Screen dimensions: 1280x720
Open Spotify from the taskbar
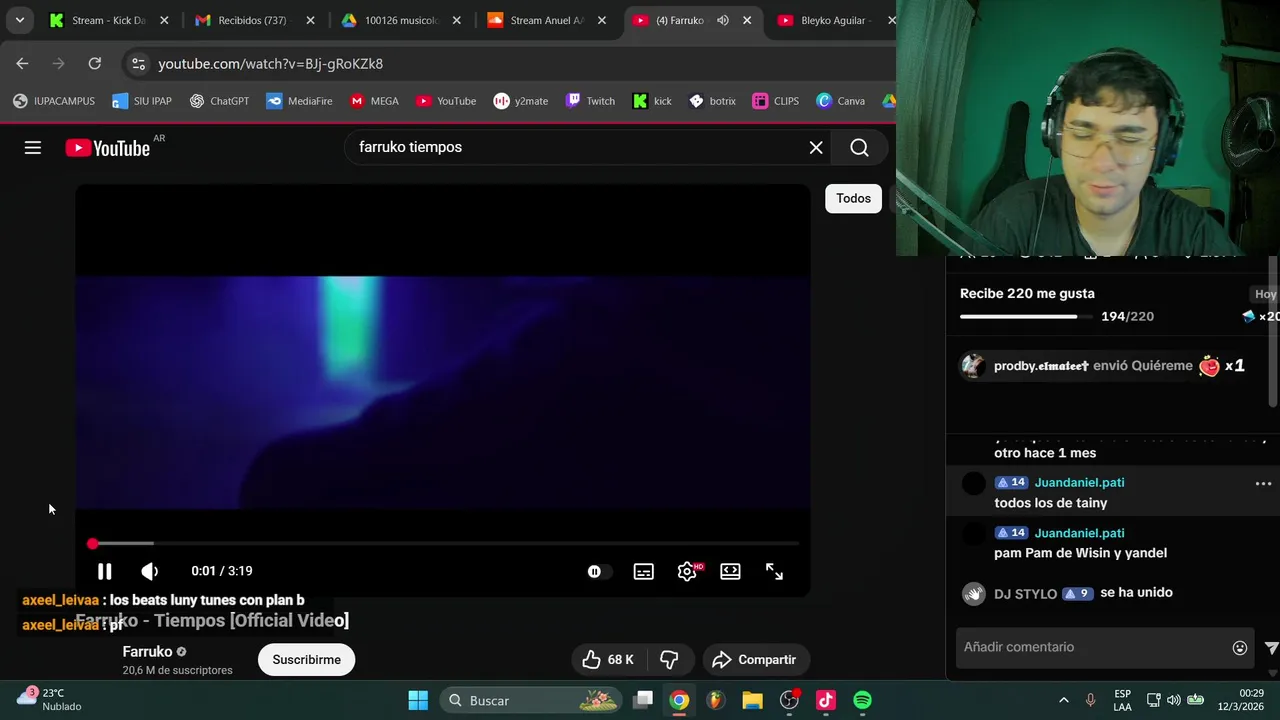click(862, 700)
